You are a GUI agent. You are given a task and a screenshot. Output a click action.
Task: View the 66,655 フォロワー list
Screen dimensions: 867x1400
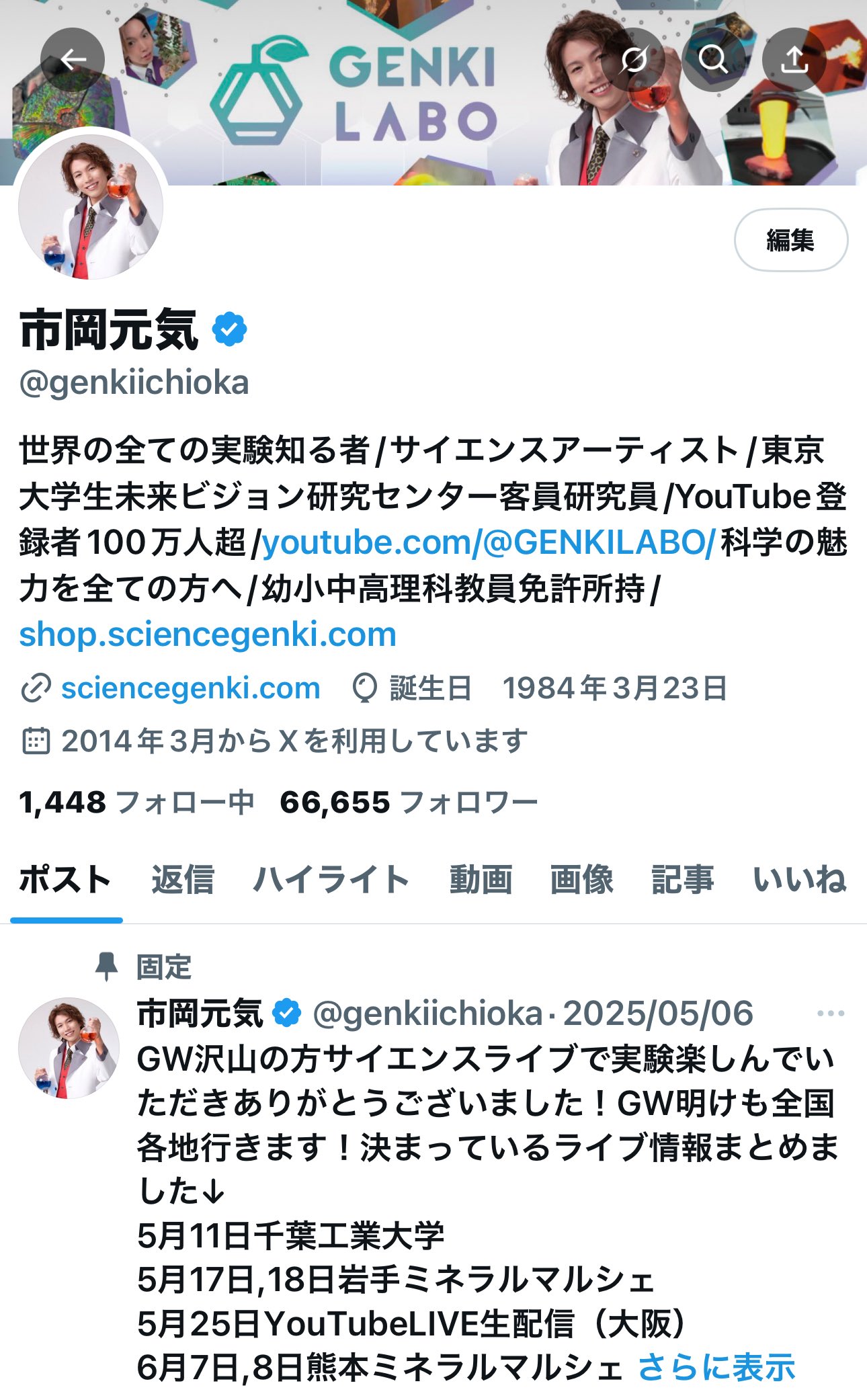[409, 802]
